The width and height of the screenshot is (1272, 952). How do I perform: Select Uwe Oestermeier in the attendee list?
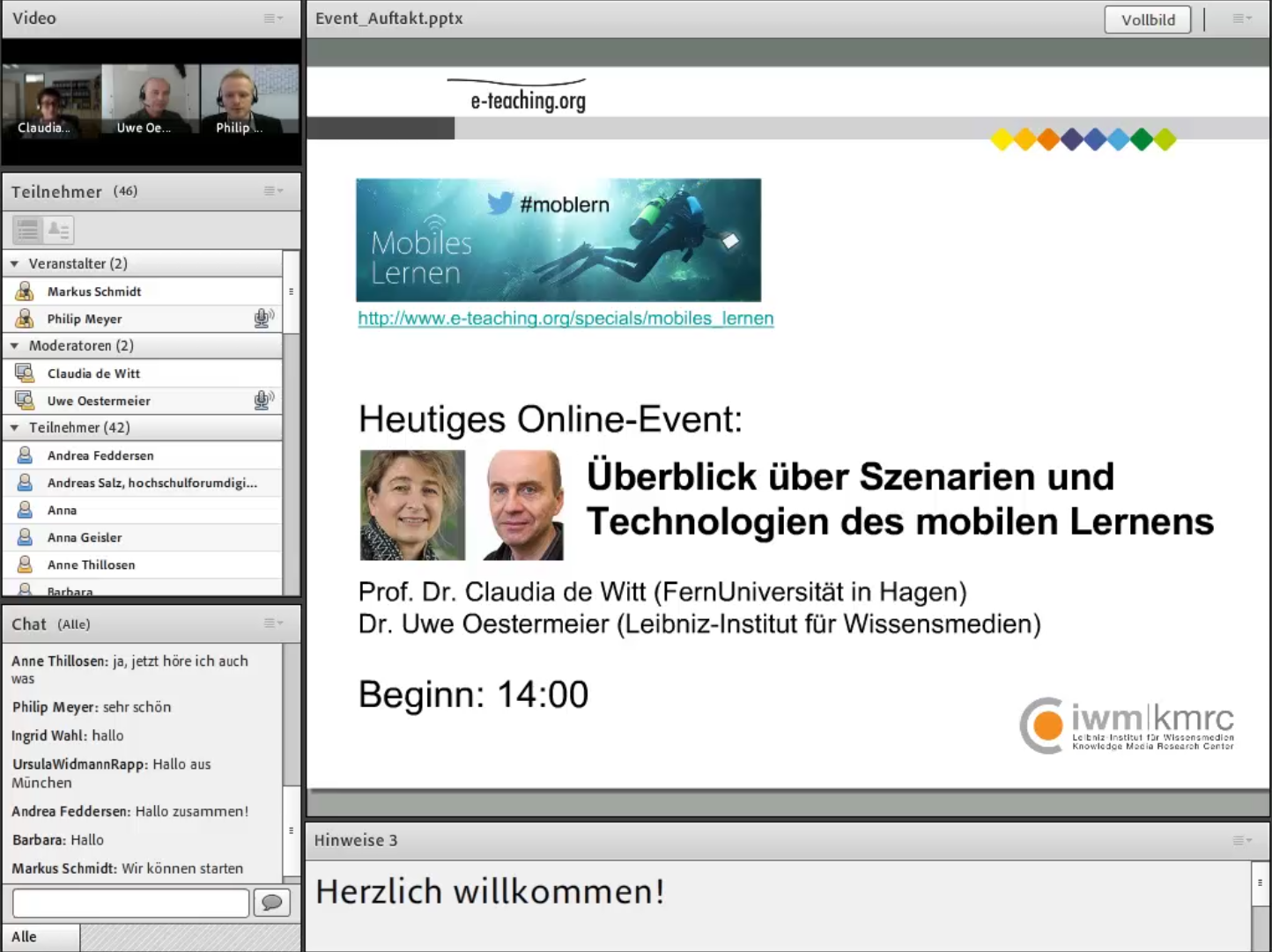(143, 401)
